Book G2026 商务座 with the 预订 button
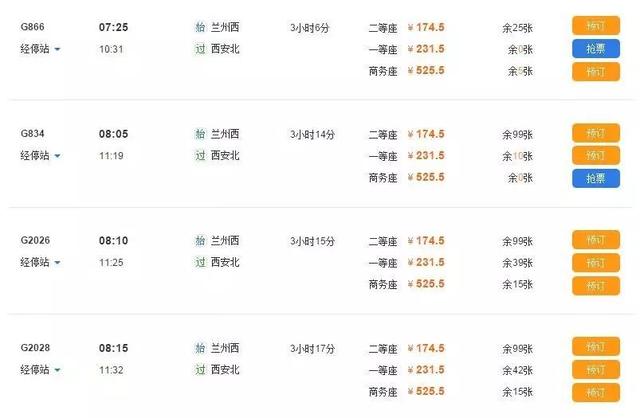640x418 pixels. [x=596, y=285]
